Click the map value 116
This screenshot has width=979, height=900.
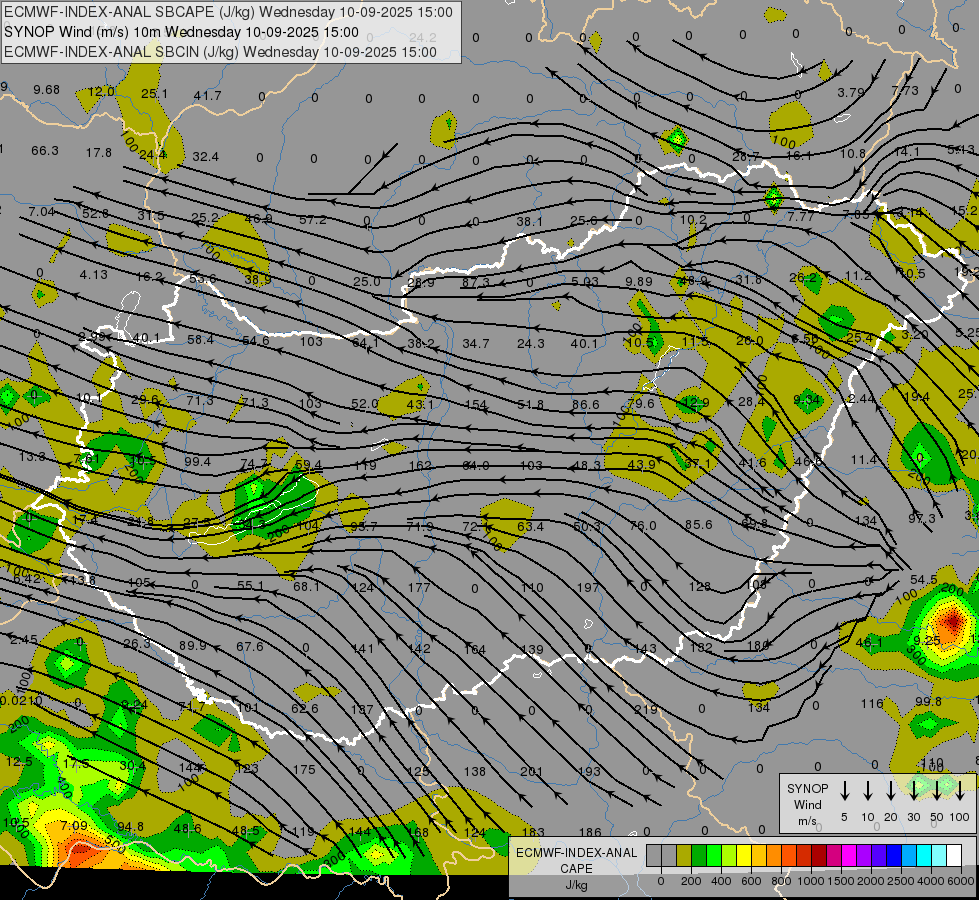[872, 704]
